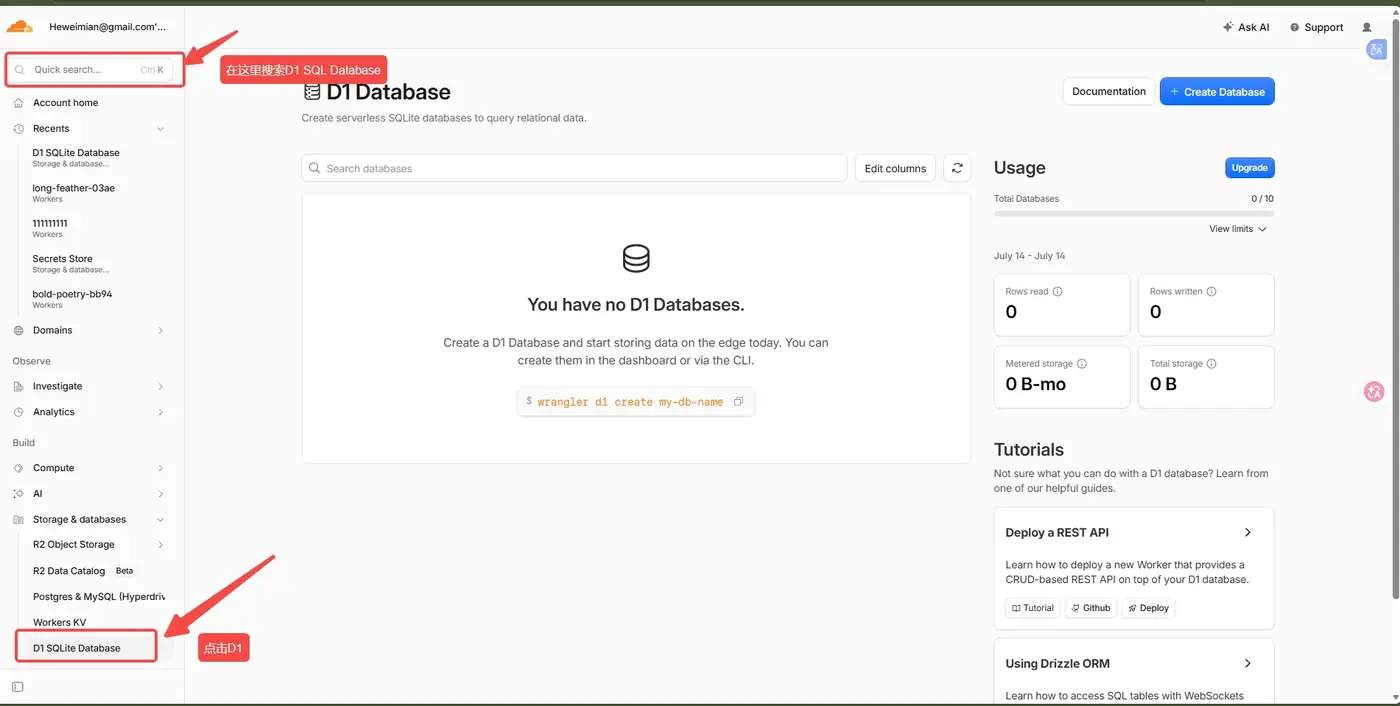Open Deploy a REST API arrow

point(1247,533)
